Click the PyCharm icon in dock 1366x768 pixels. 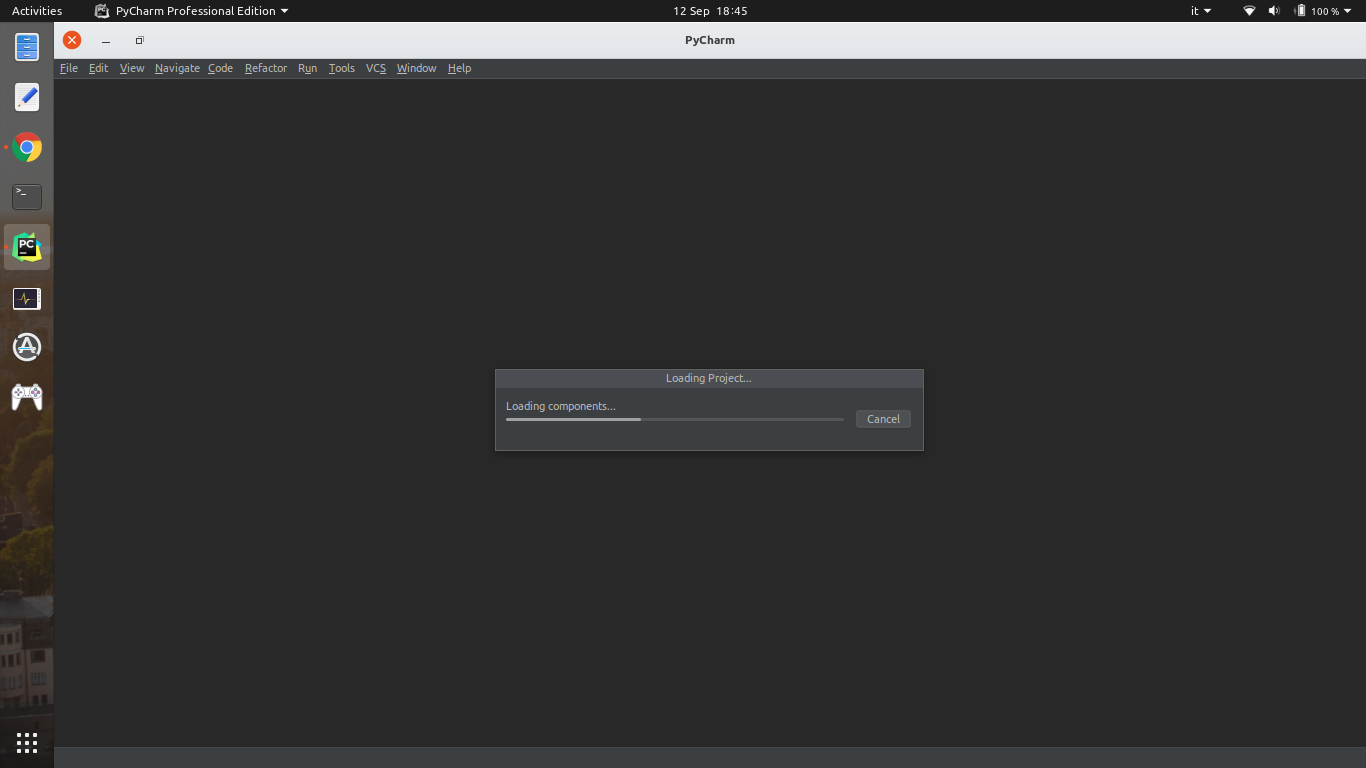pyautogui.click(x=27, y=247)
